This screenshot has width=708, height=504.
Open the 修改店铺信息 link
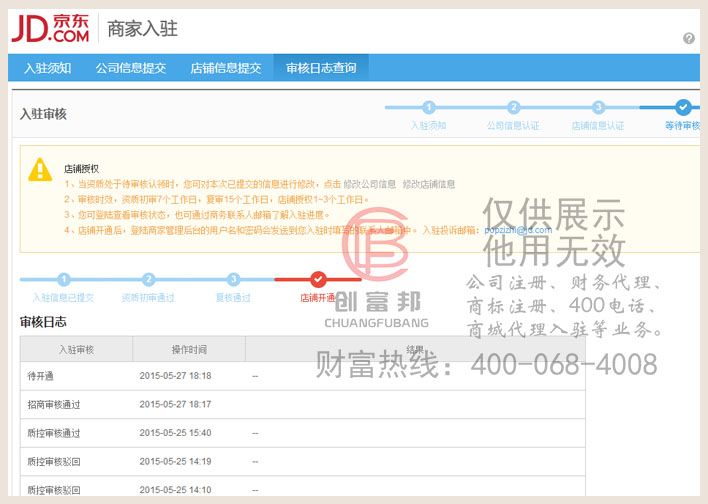pyautogui.click(x=429, y=184)
